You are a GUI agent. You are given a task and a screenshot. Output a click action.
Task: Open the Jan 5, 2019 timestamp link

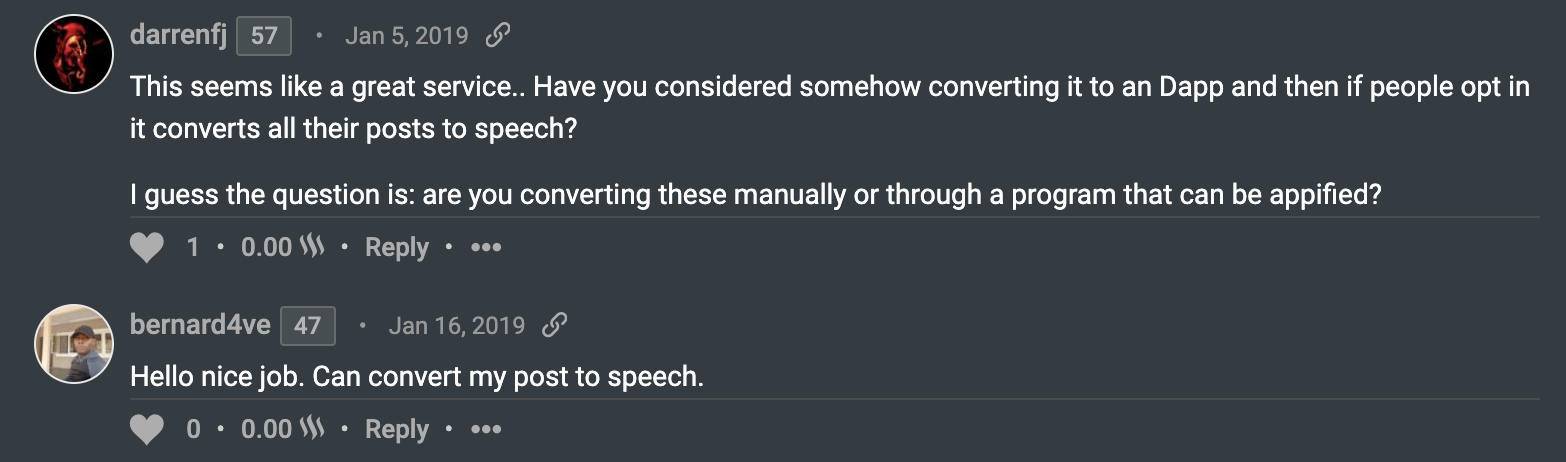406,37
